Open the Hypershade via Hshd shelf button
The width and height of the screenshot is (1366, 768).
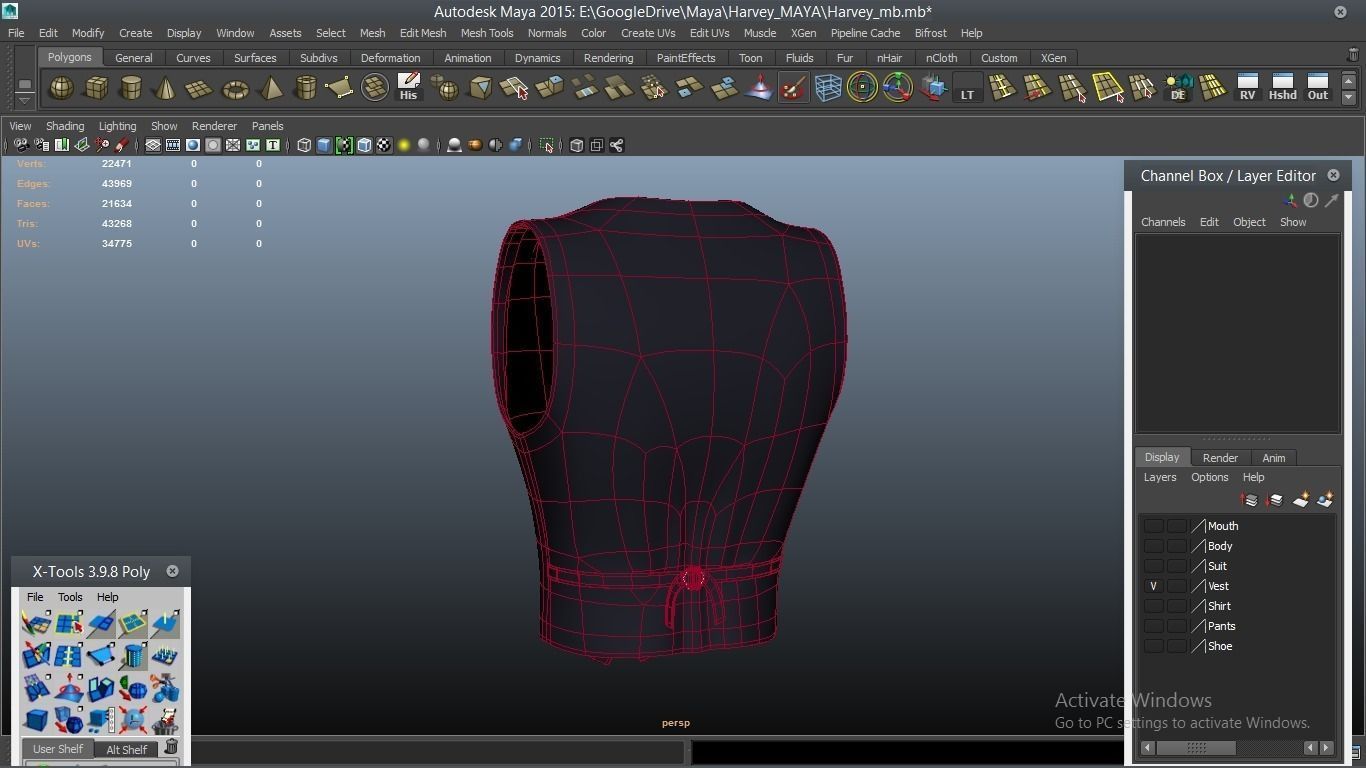(x=1282, y=88)
